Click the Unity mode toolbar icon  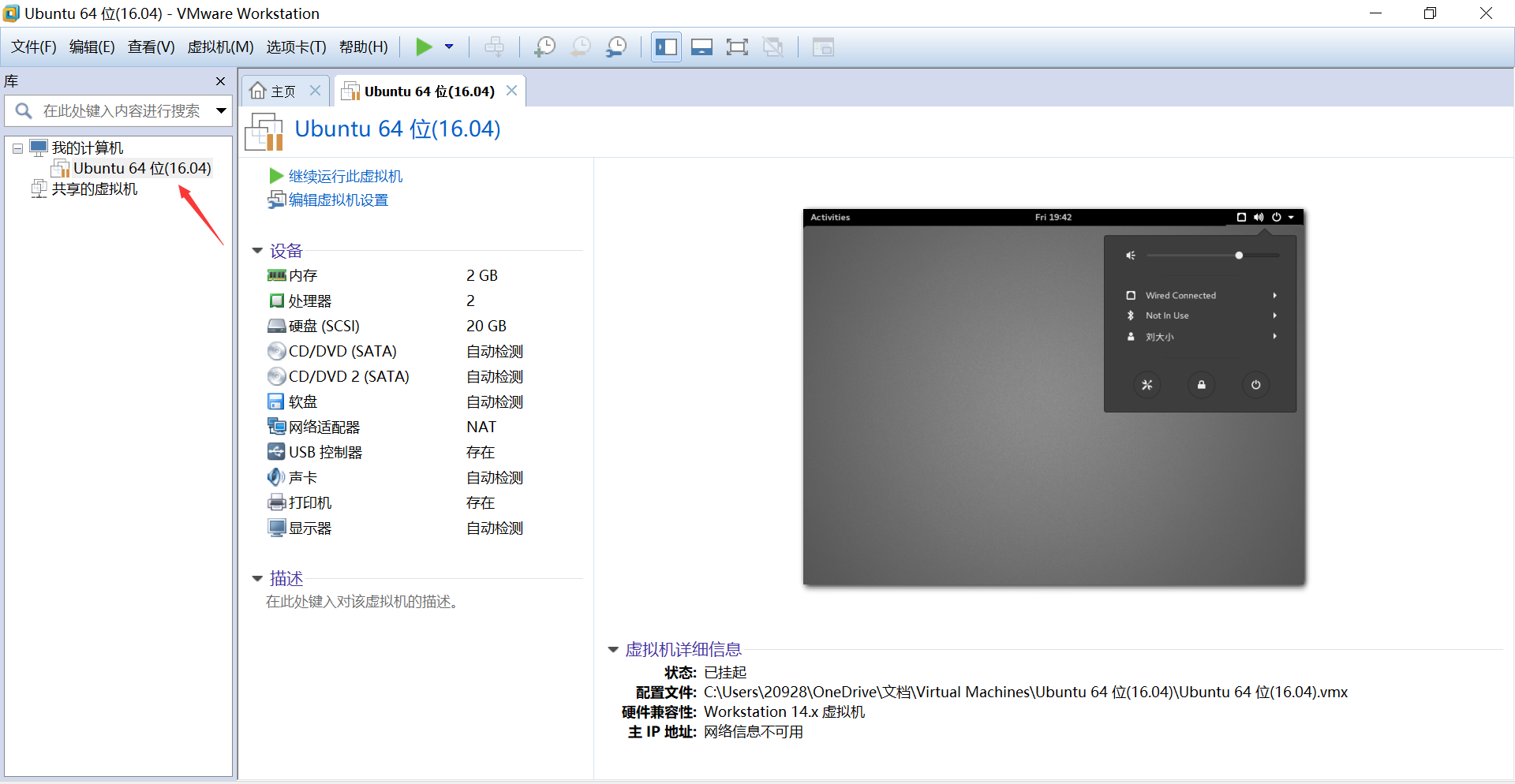tap(773, 47)
